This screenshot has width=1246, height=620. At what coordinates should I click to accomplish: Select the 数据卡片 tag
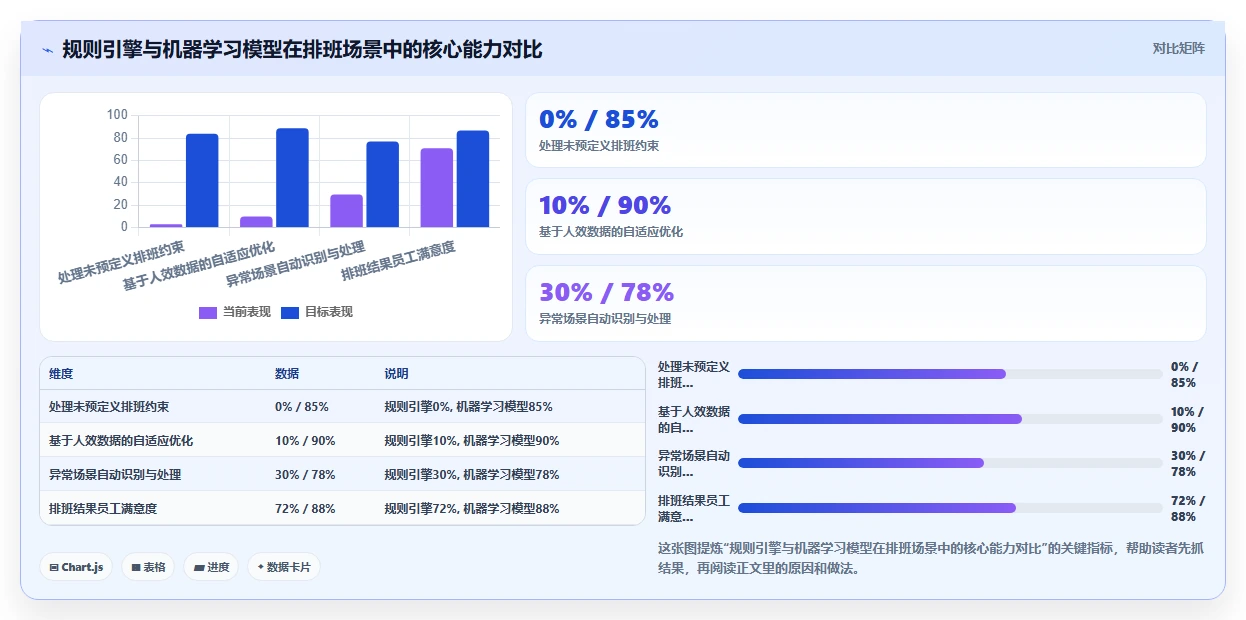(x=284, y=567)
